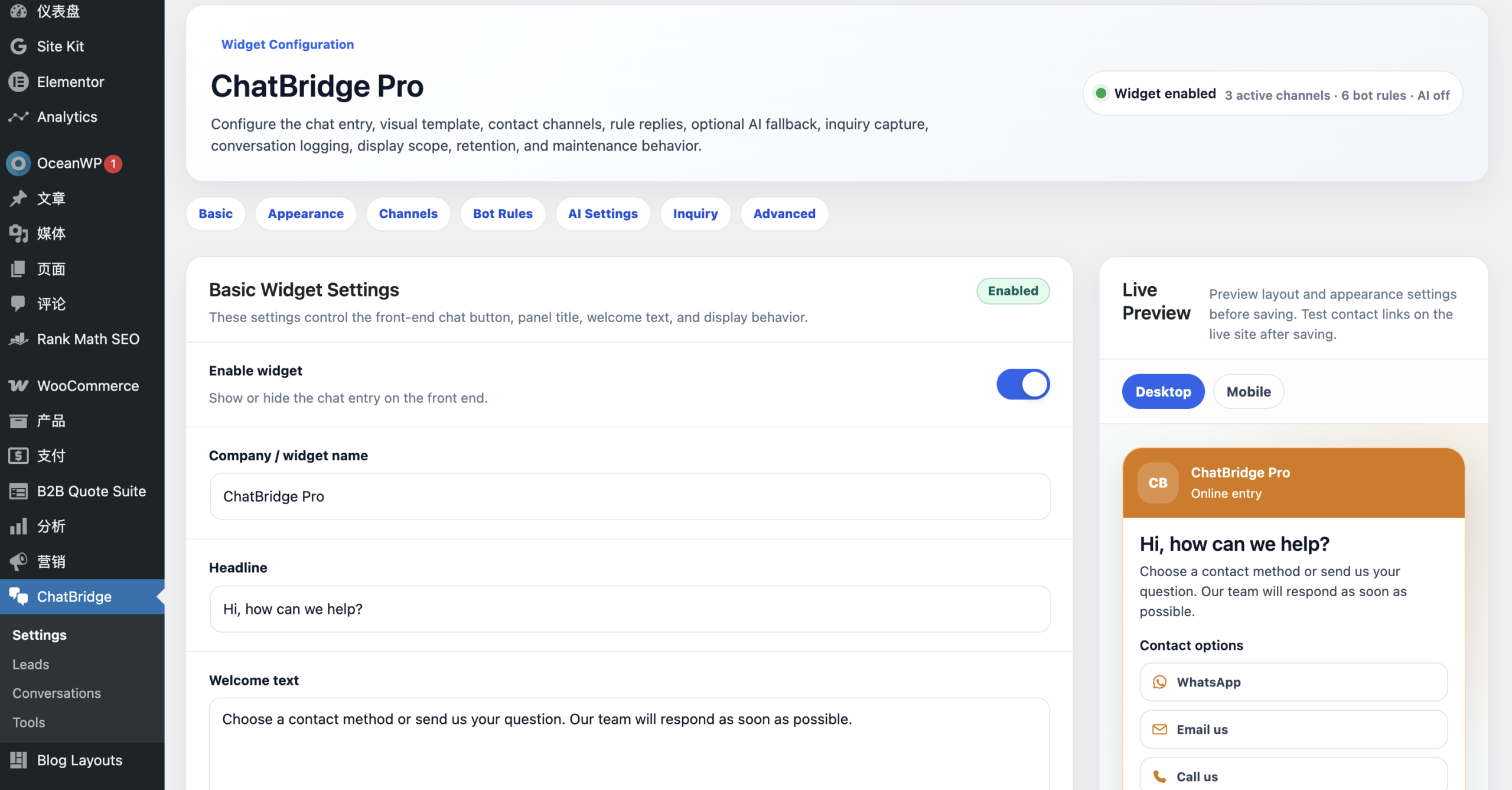The width and height of the screenshot is (1512, 790).
Task: Open ChatBridge Settings submenu item
Action: click(x=40, y=635)
